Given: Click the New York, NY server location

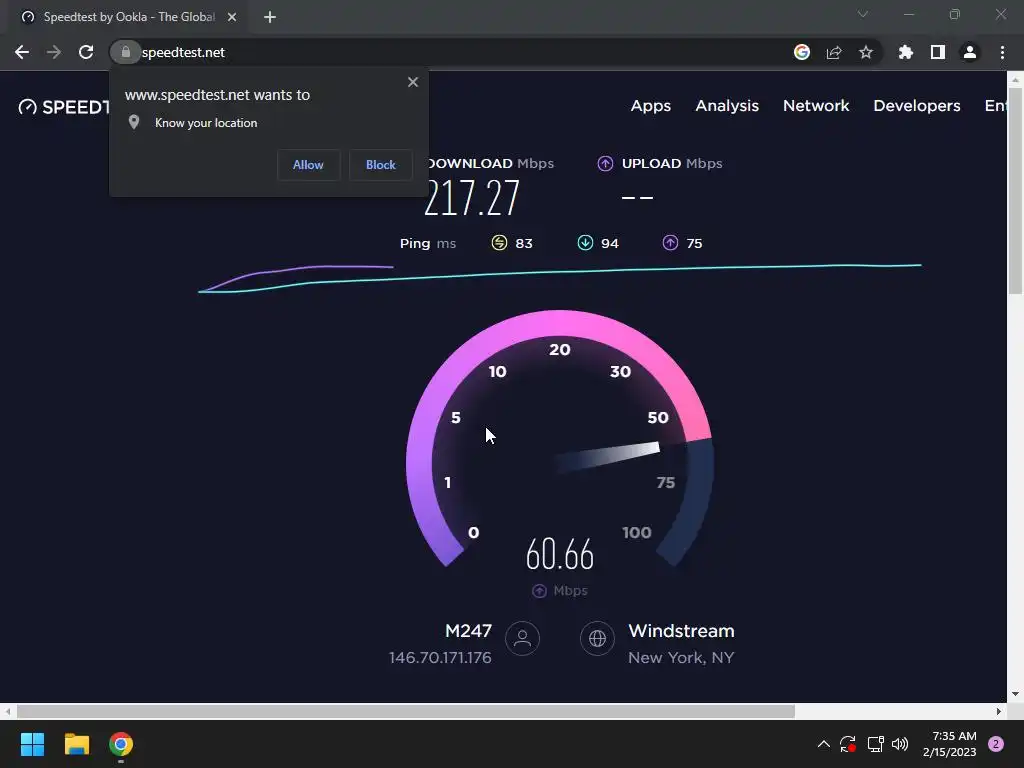Looking at the screenshot, I should click(x=681, y=658).
